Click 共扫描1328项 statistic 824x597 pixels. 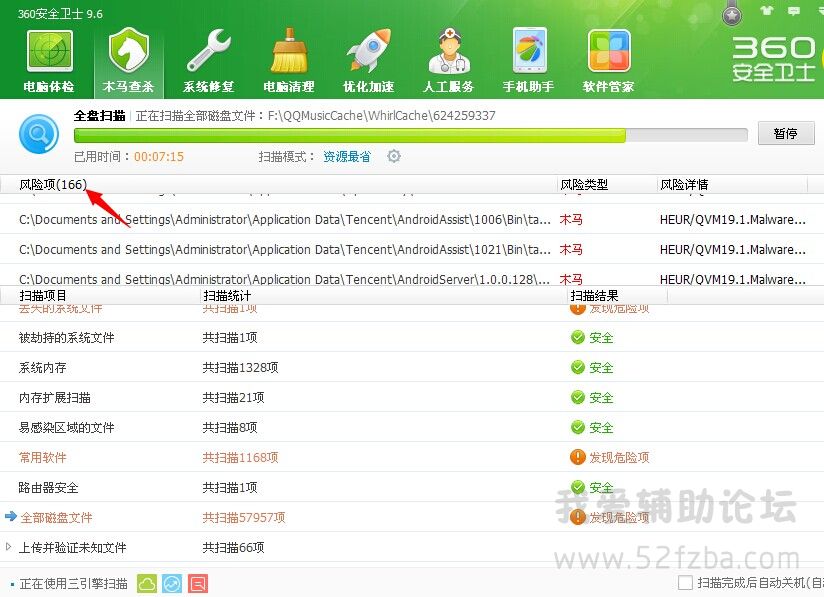coord(240,367)
